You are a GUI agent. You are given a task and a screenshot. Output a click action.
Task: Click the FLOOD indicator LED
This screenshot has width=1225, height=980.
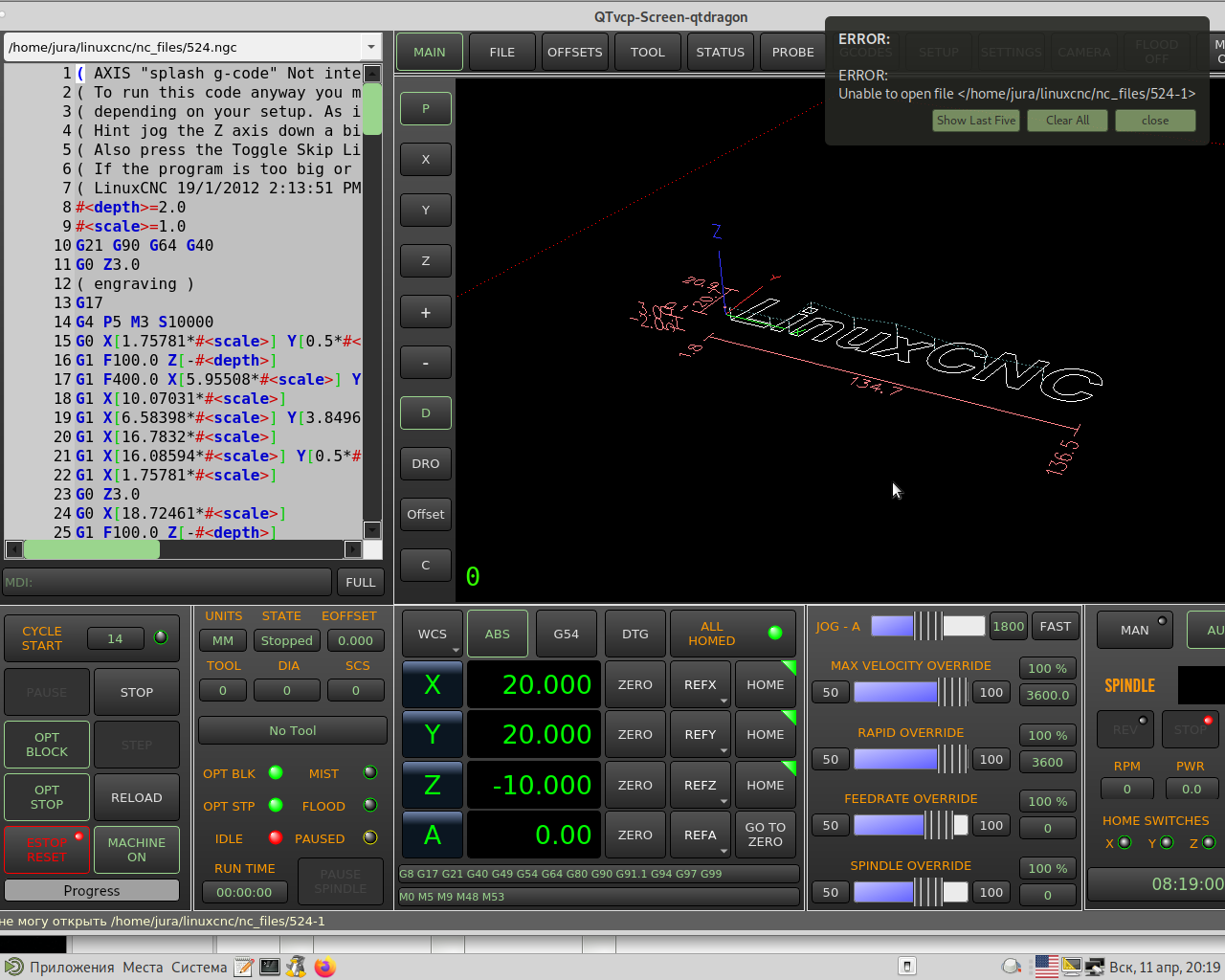pos(370,805)
